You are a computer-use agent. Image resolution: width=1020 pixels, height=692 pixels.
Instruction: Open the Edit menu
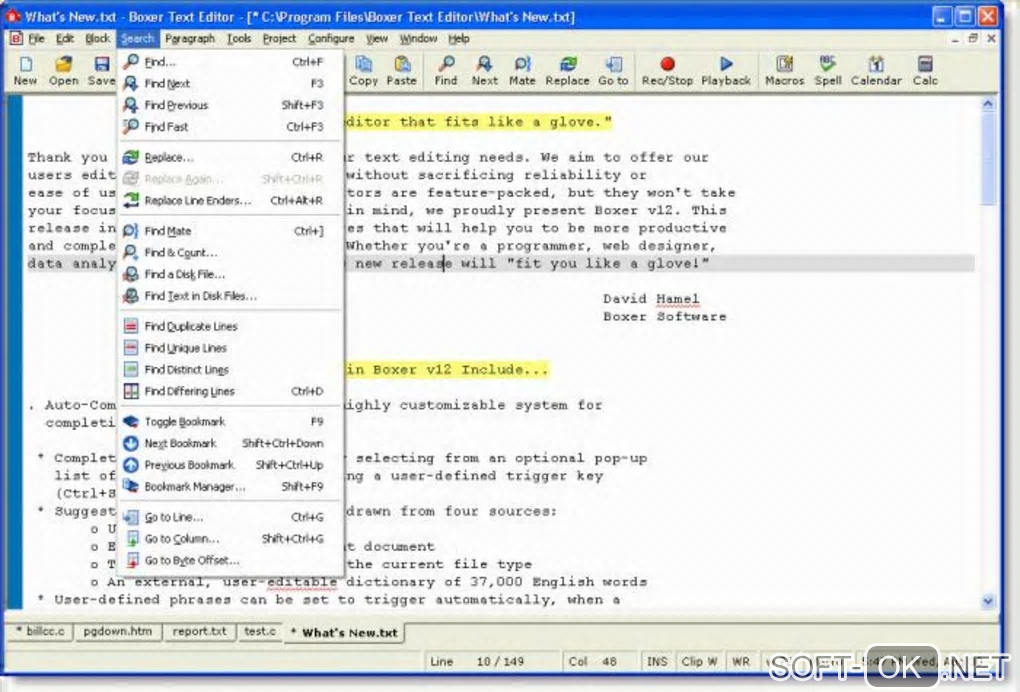pos(65,38)
